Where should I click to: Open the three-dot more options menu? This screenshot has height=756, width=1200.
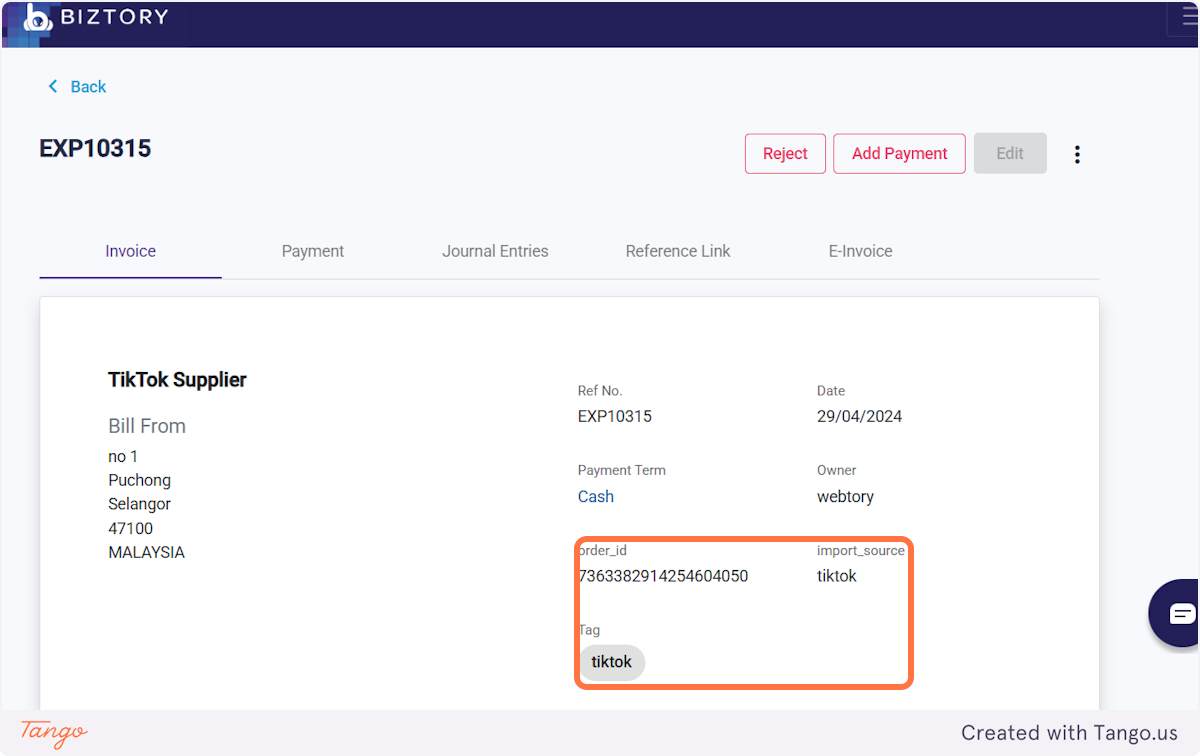point(1077,154)
